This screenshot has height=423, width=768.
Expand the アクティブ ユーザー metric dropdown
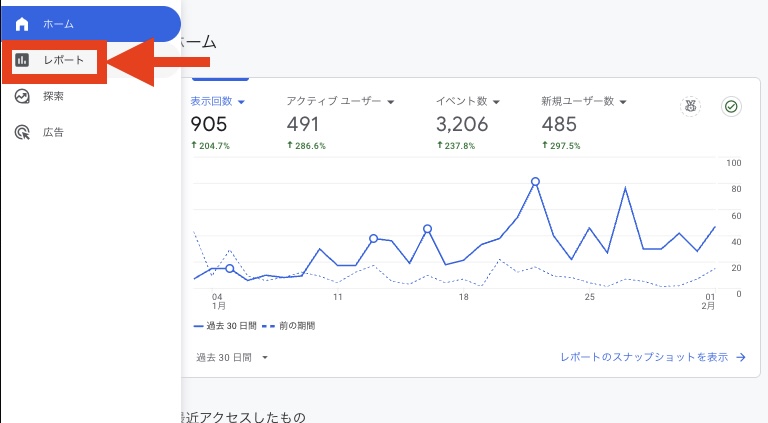(391, 102)
